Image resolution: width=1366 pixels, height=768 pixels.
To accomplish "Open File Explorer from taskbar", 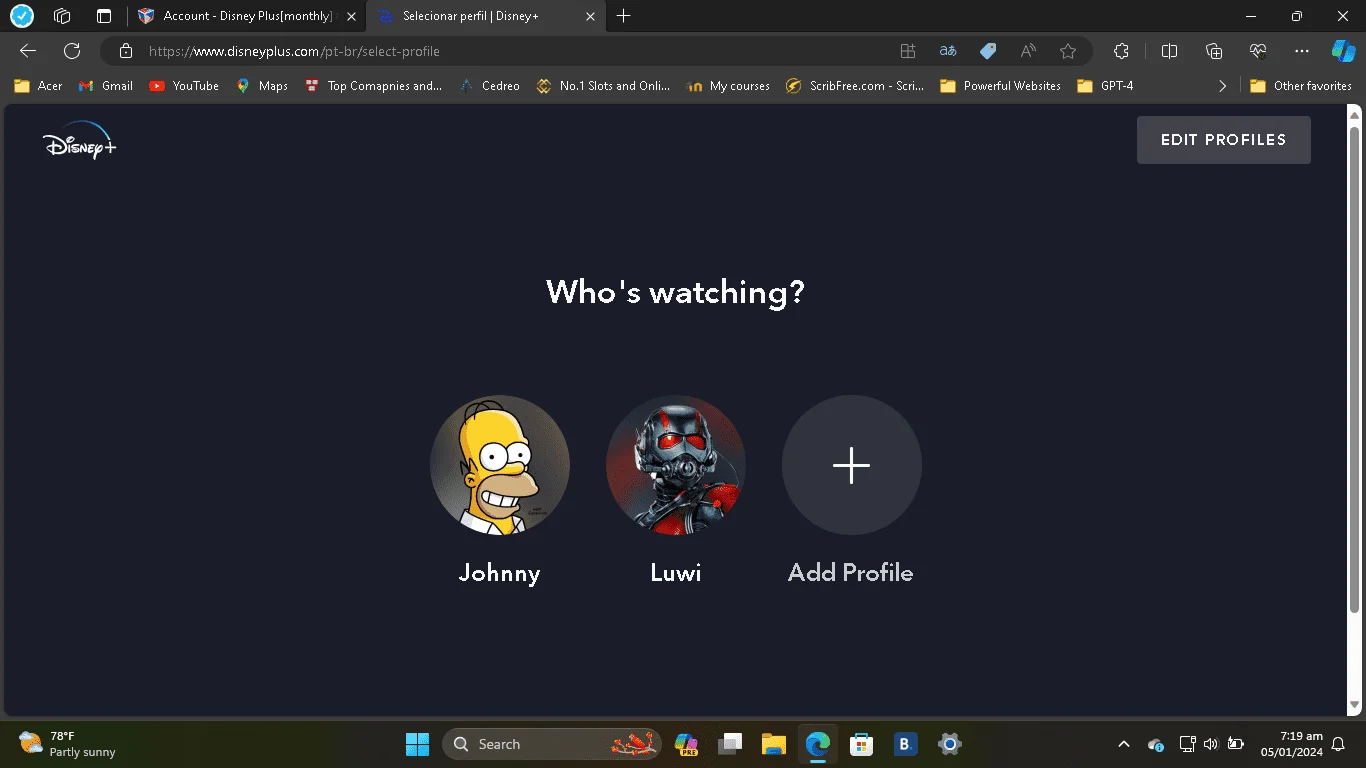I will point(774,744).
